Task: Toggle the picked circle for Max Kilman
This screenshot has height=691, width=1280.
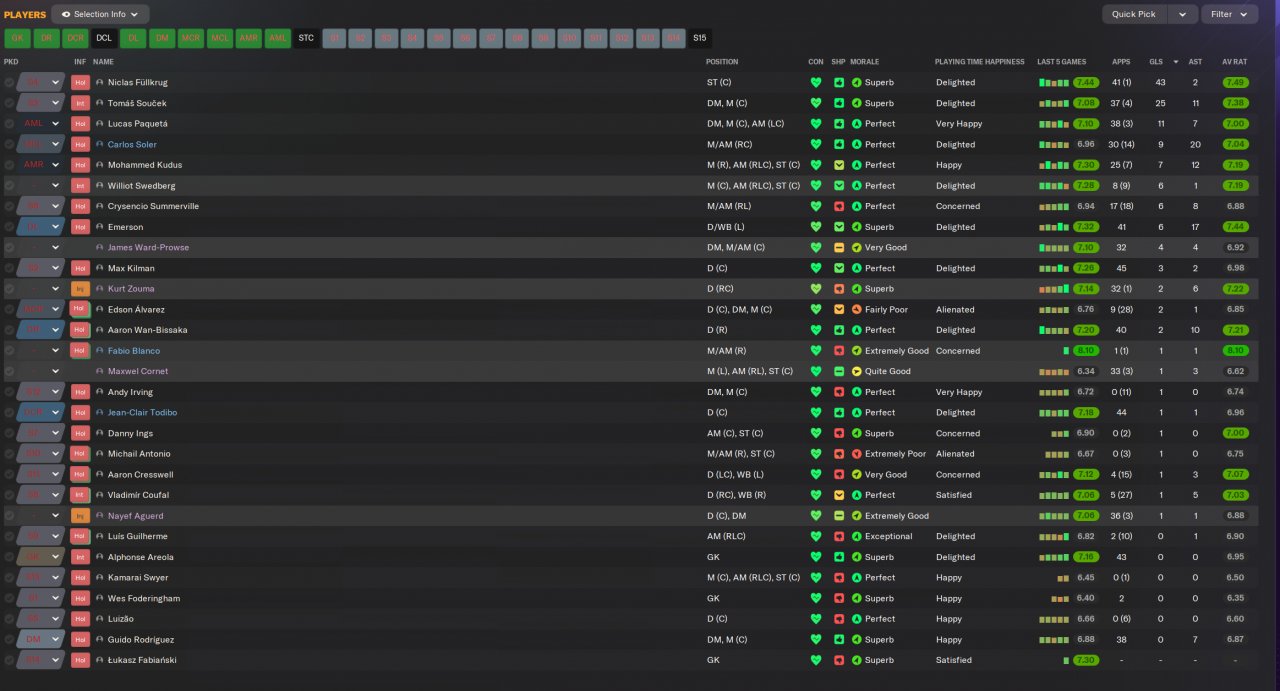Action: (9, 268)
